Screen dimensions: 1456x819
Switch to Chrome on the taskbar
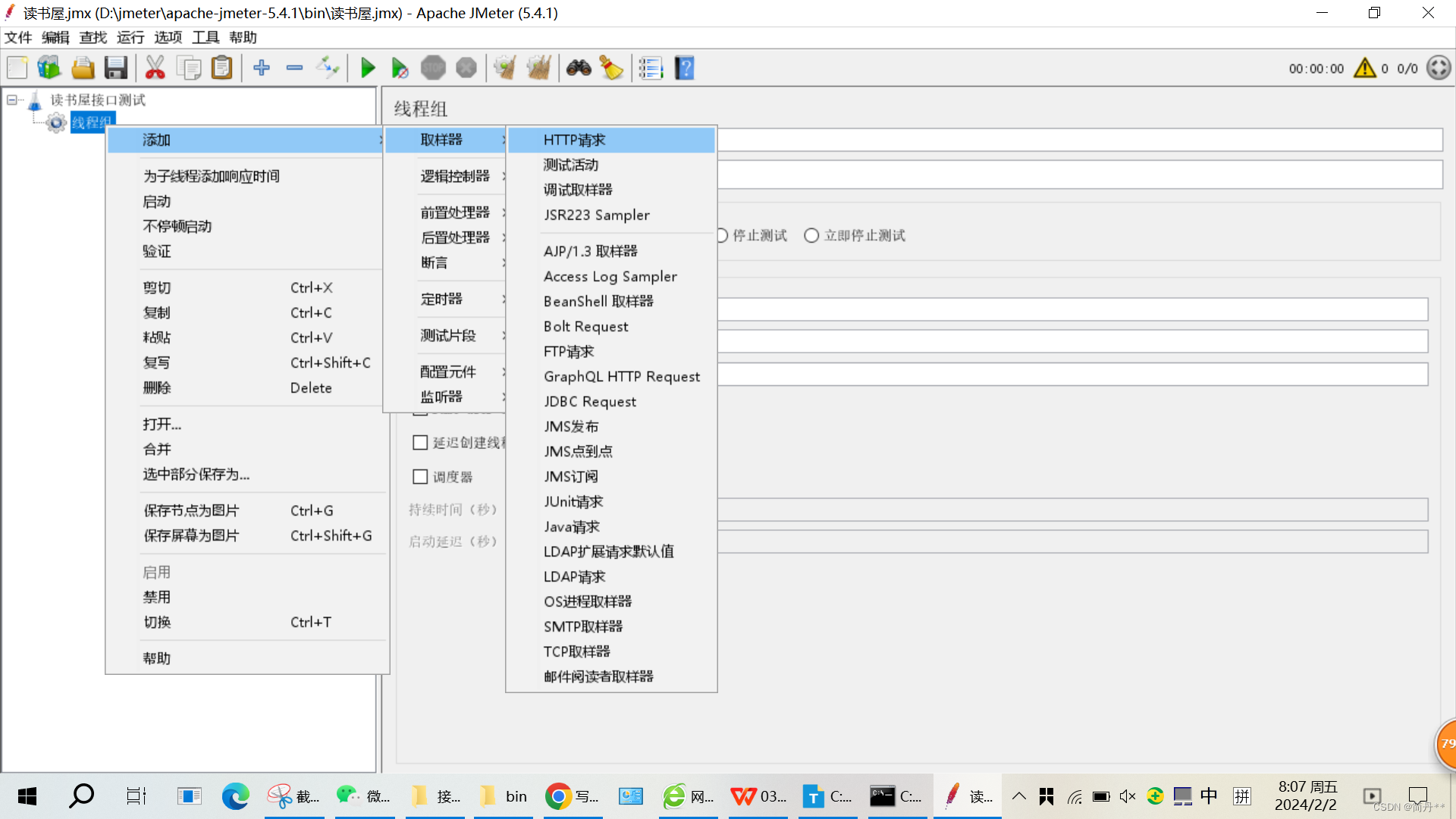point(573,796)
